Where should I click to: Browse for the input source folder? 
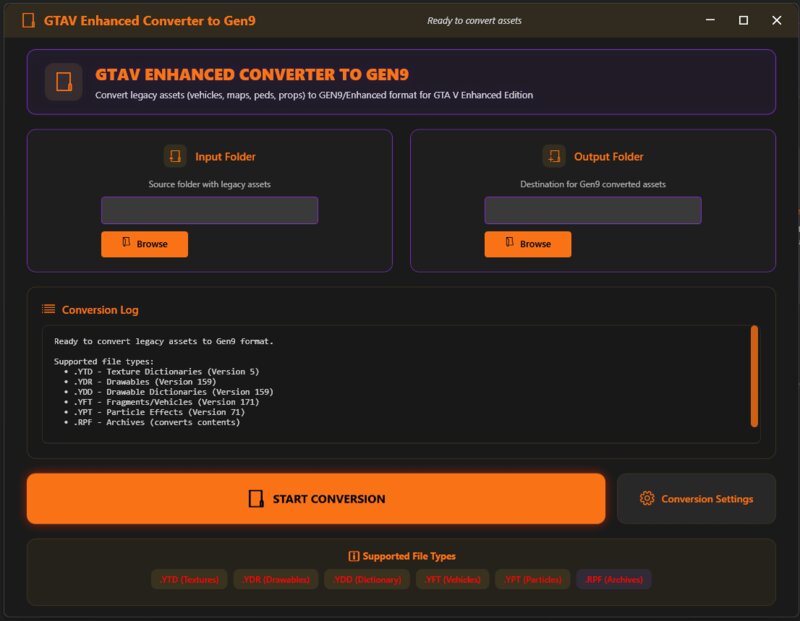(144, 244)
